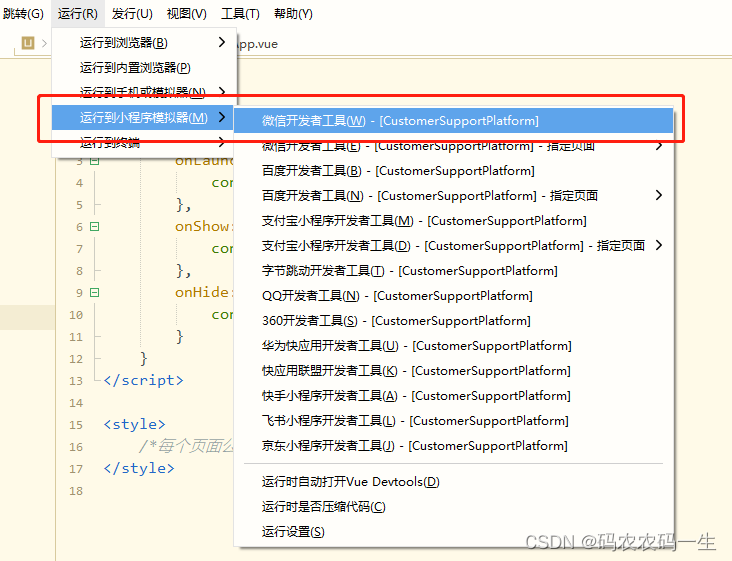
Task: Run 支付宝小程序开发者工具(M)
Action: point(453,221)
